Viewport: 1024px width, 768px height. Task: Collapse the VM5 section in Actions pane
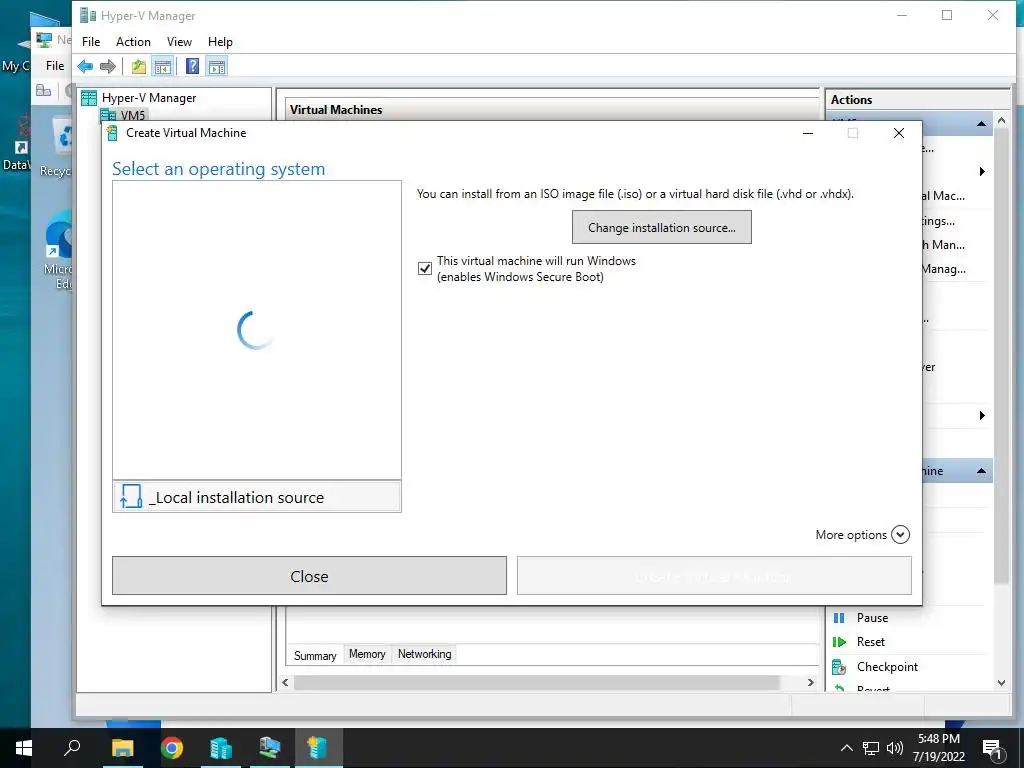tap(981, 123)
